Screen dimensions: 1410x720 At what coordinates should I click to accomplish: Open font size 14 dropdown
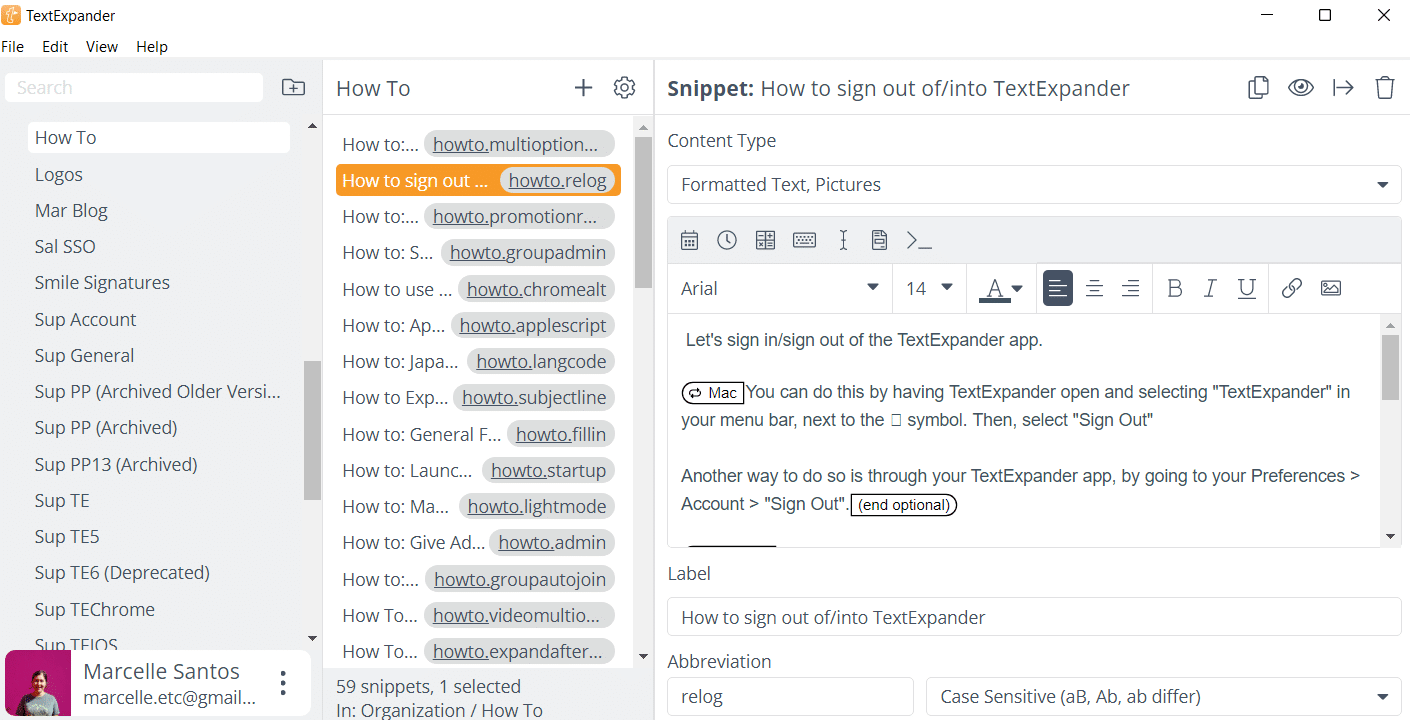[x=929, y=288]
